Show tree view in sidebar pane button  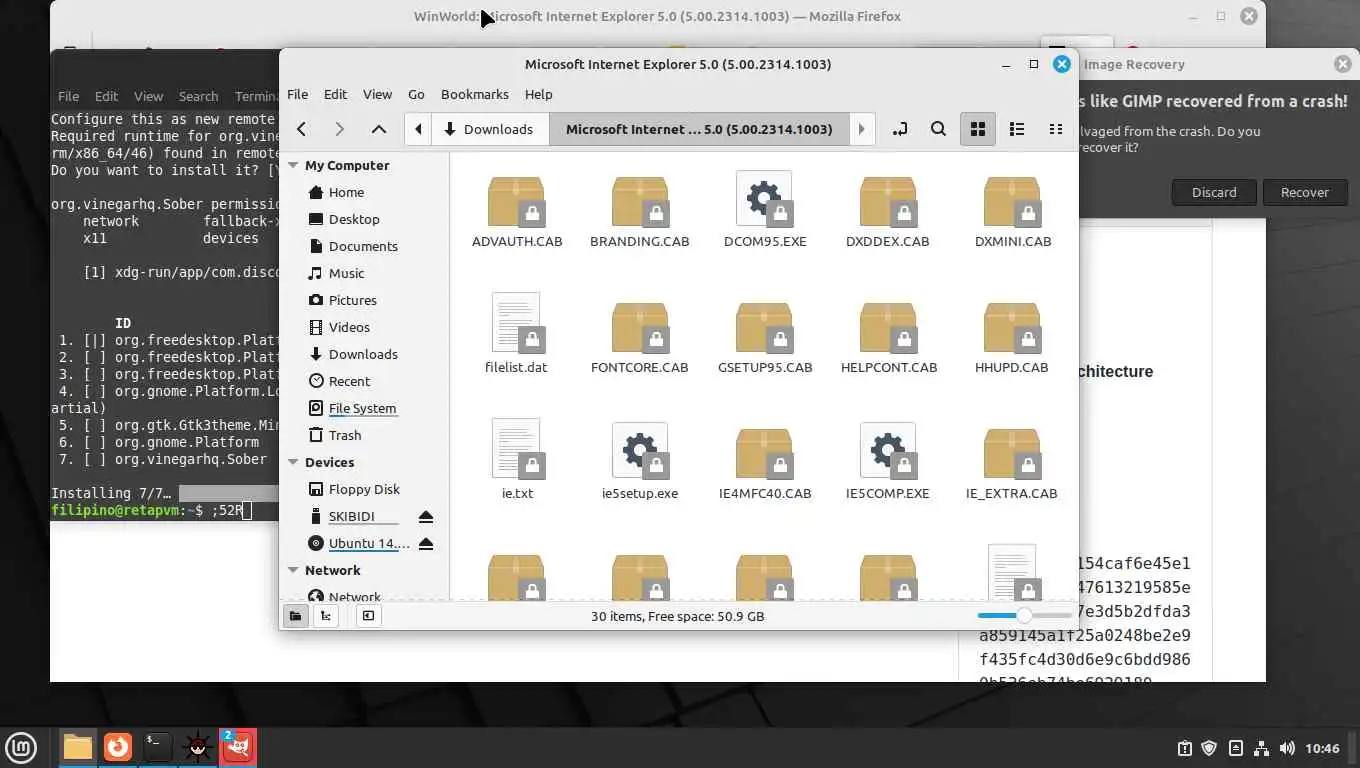tap(325, 616)
